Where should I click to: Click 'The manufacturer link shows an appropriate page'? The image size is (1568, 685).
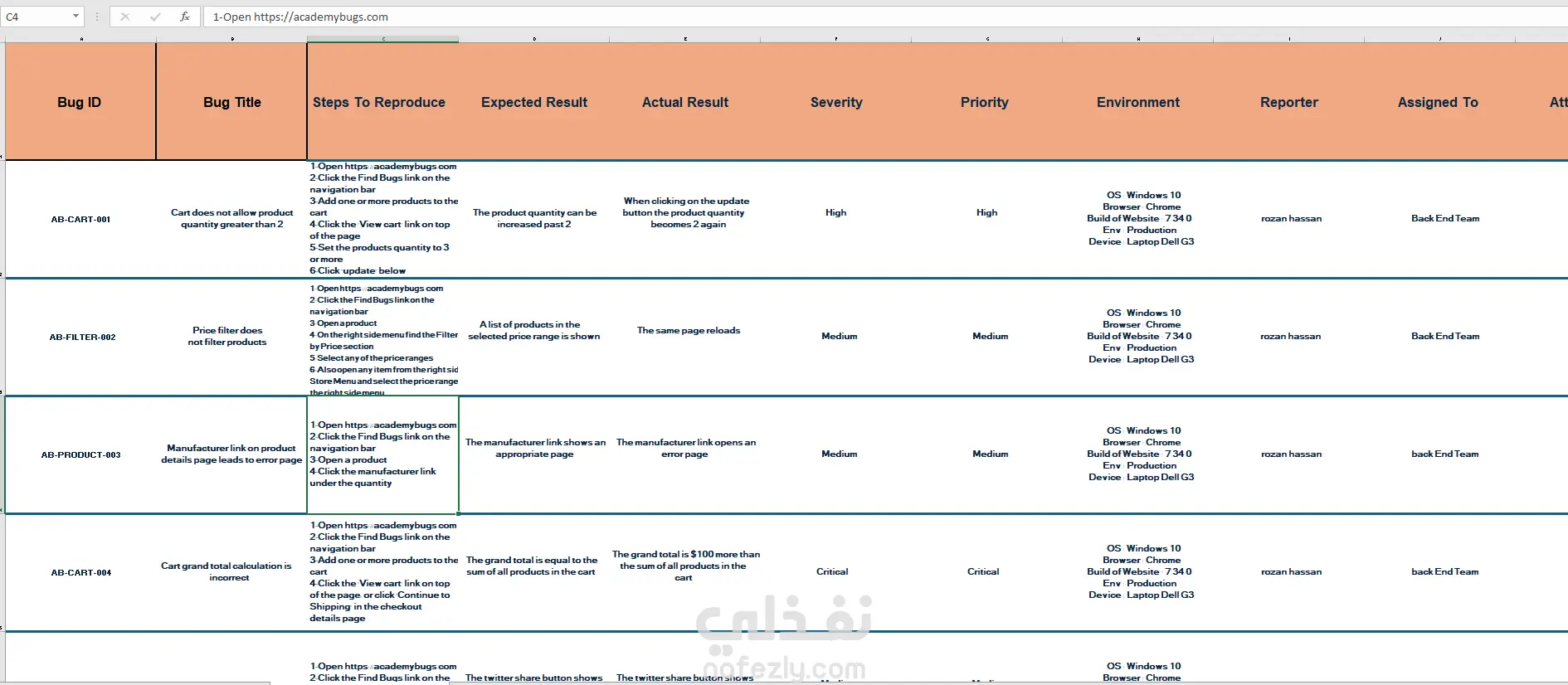pos(535,448)
